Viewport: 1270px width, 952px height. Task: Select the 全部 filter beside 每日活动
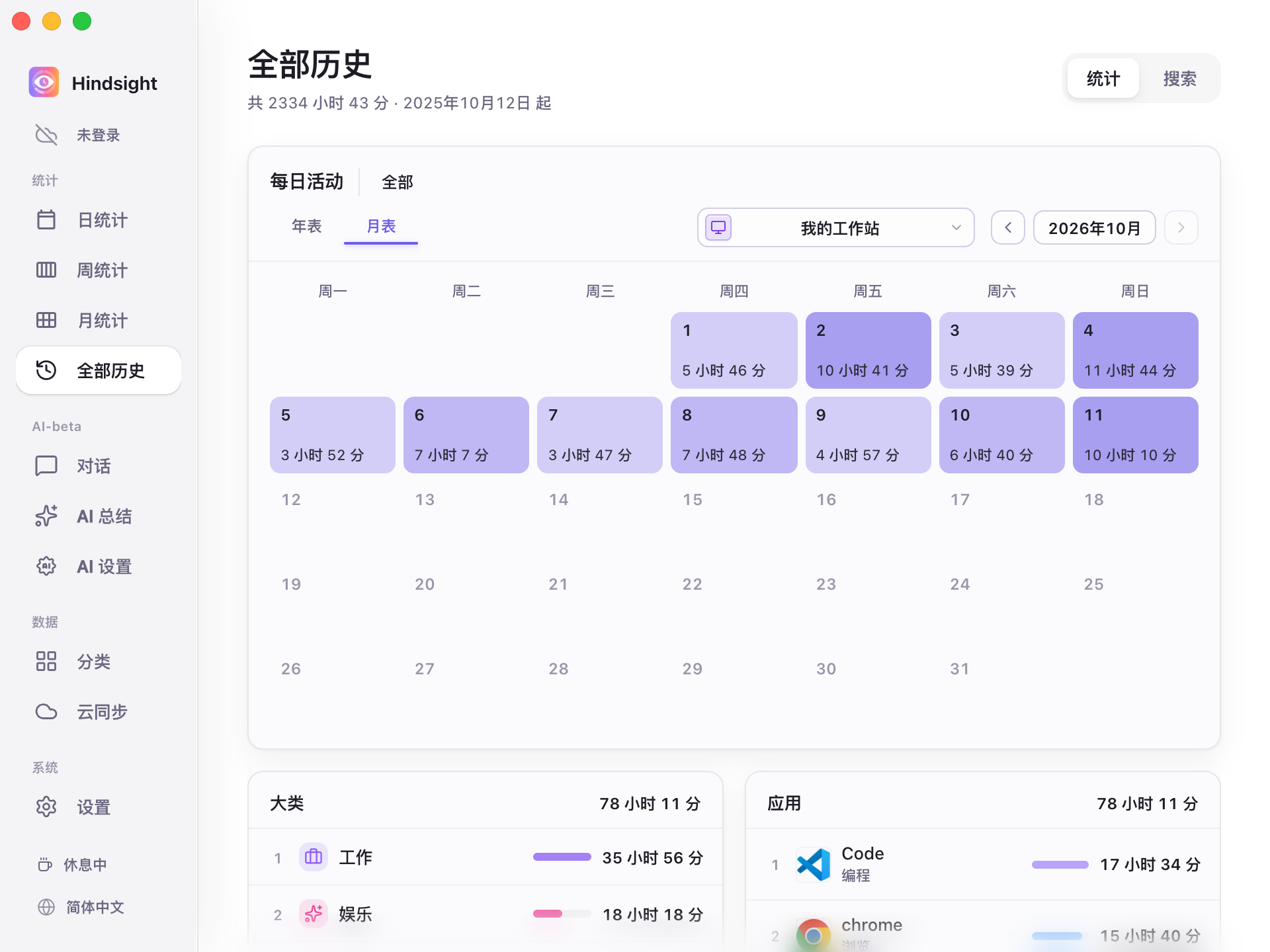pos(398,182)
